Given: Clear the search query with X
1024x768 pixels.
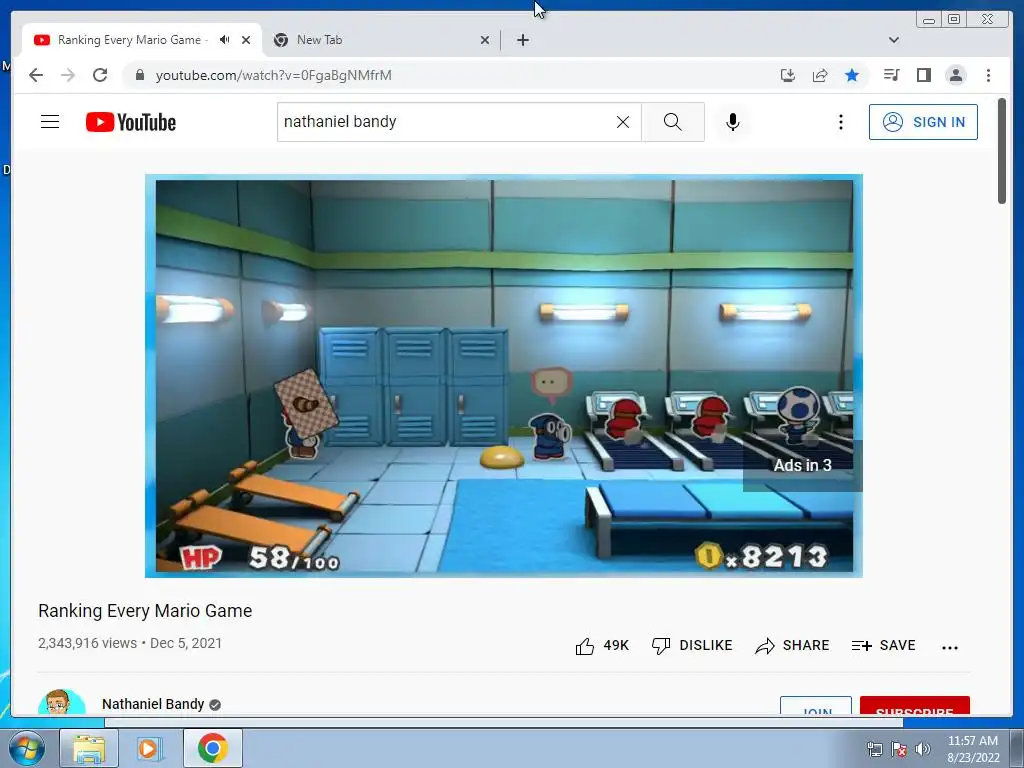Looking at the screenshot, I should (623, 122).
